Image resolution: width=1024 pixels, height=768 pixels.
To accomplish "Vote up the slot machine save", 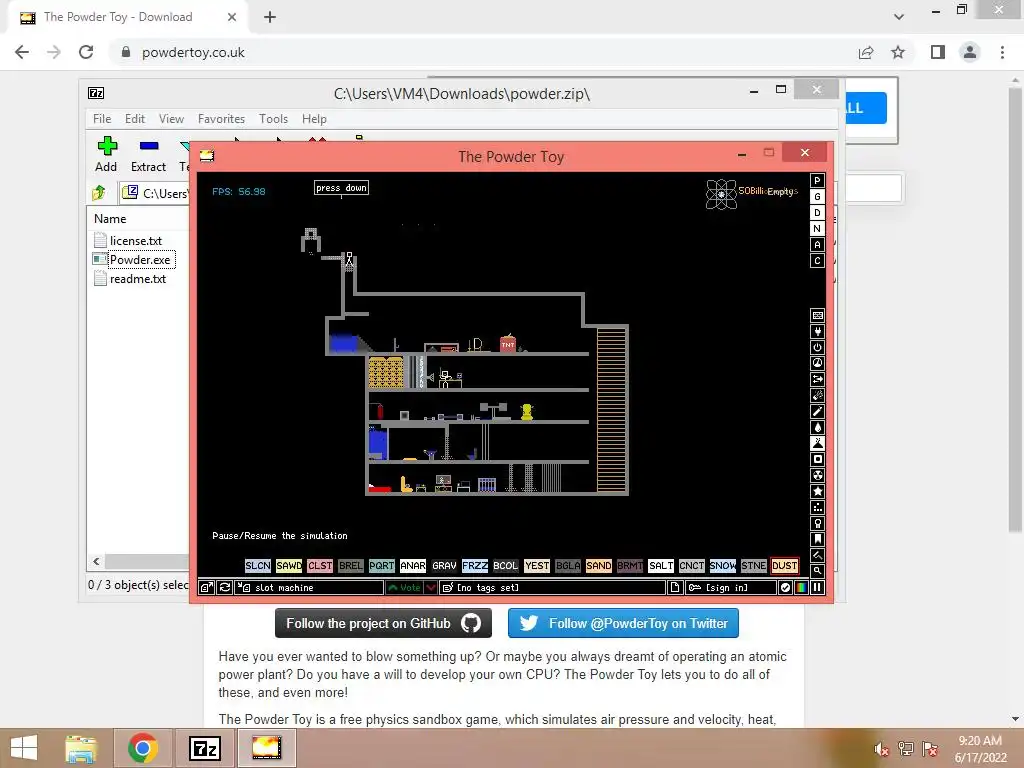I will 404,588.
